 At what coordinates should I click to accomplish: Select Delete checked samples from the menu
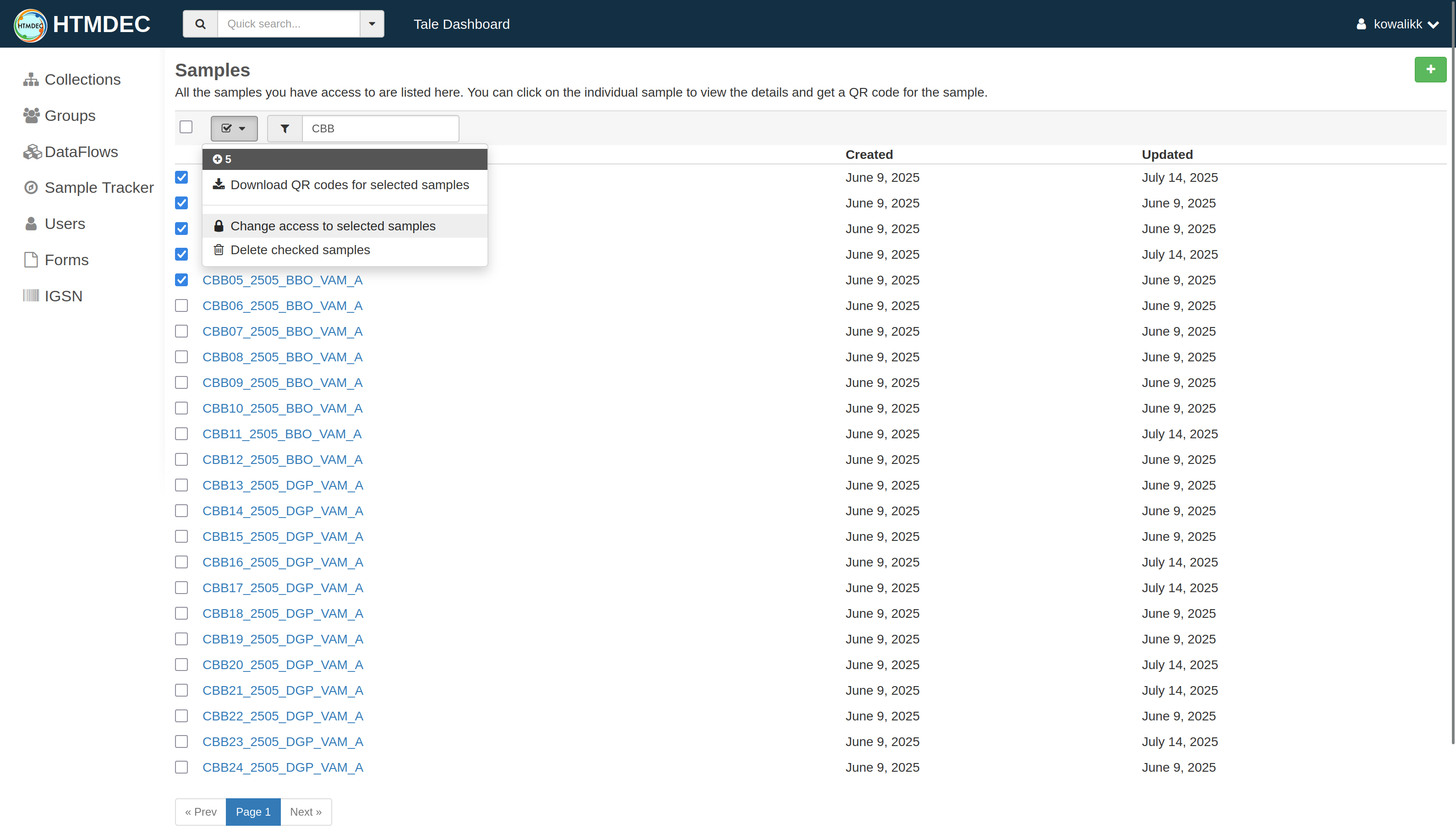pyautogui.click(x=300, y=250)
